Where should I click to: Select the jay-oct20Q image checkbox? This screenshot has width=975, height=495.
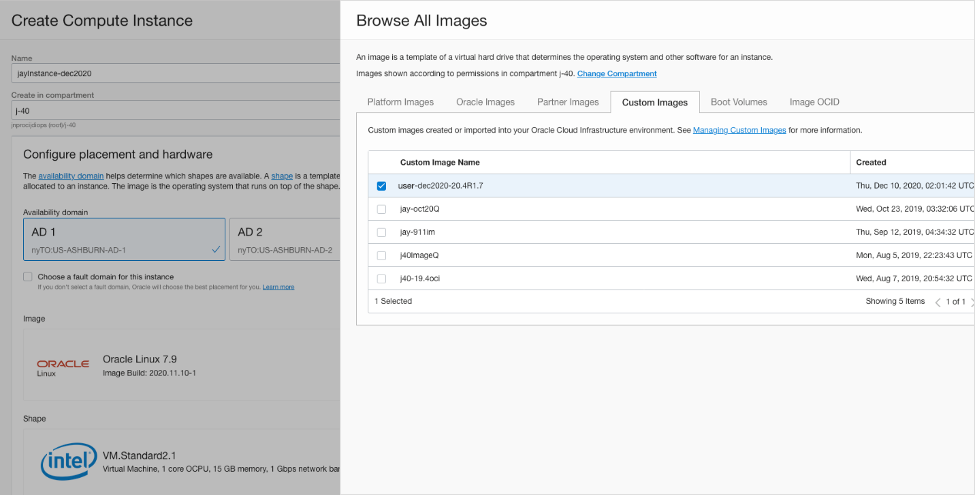[x=381, y=209]
